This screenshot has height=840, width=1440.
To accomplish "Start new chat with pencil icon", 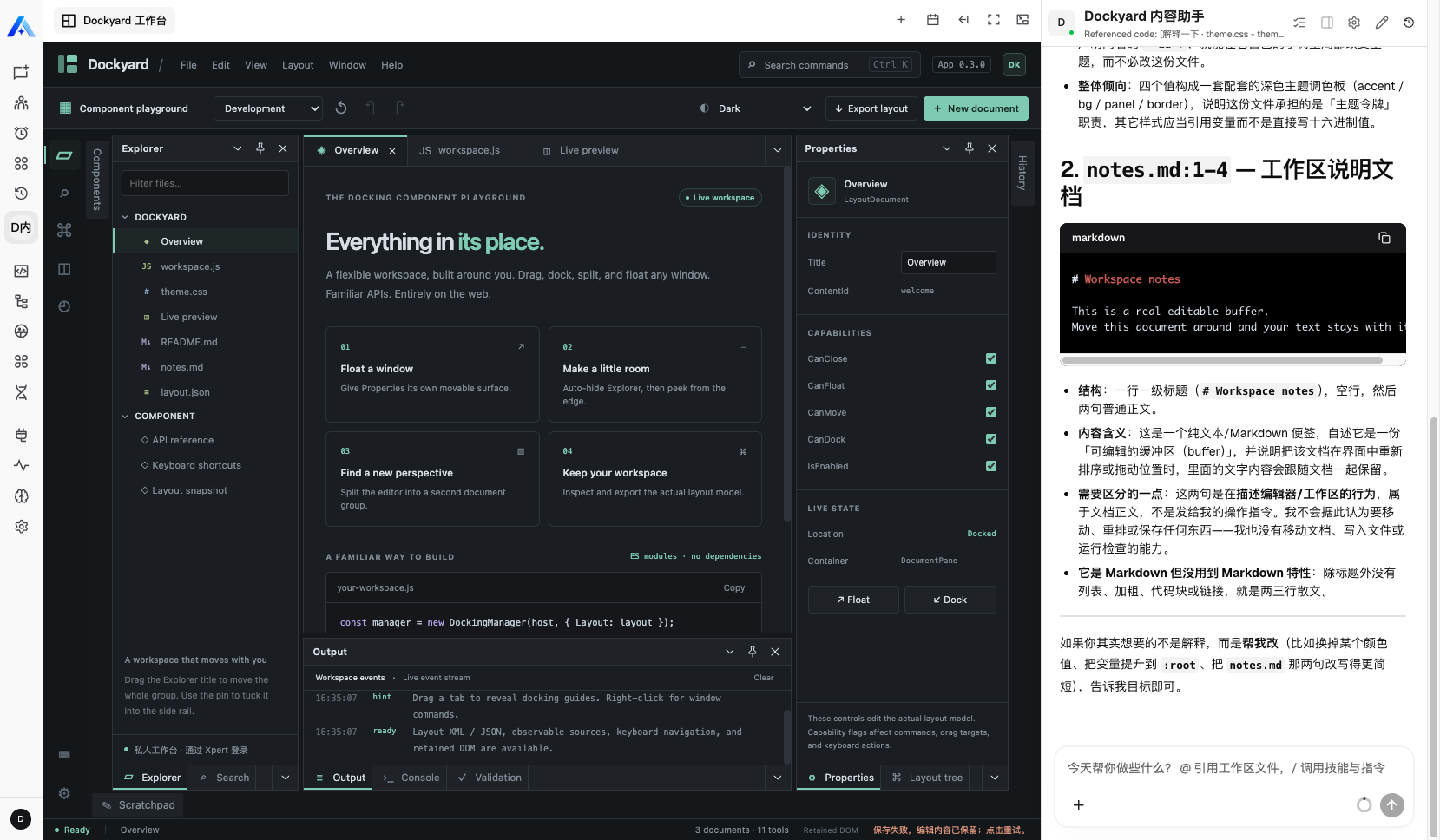I will click(x=1382, y=23).
